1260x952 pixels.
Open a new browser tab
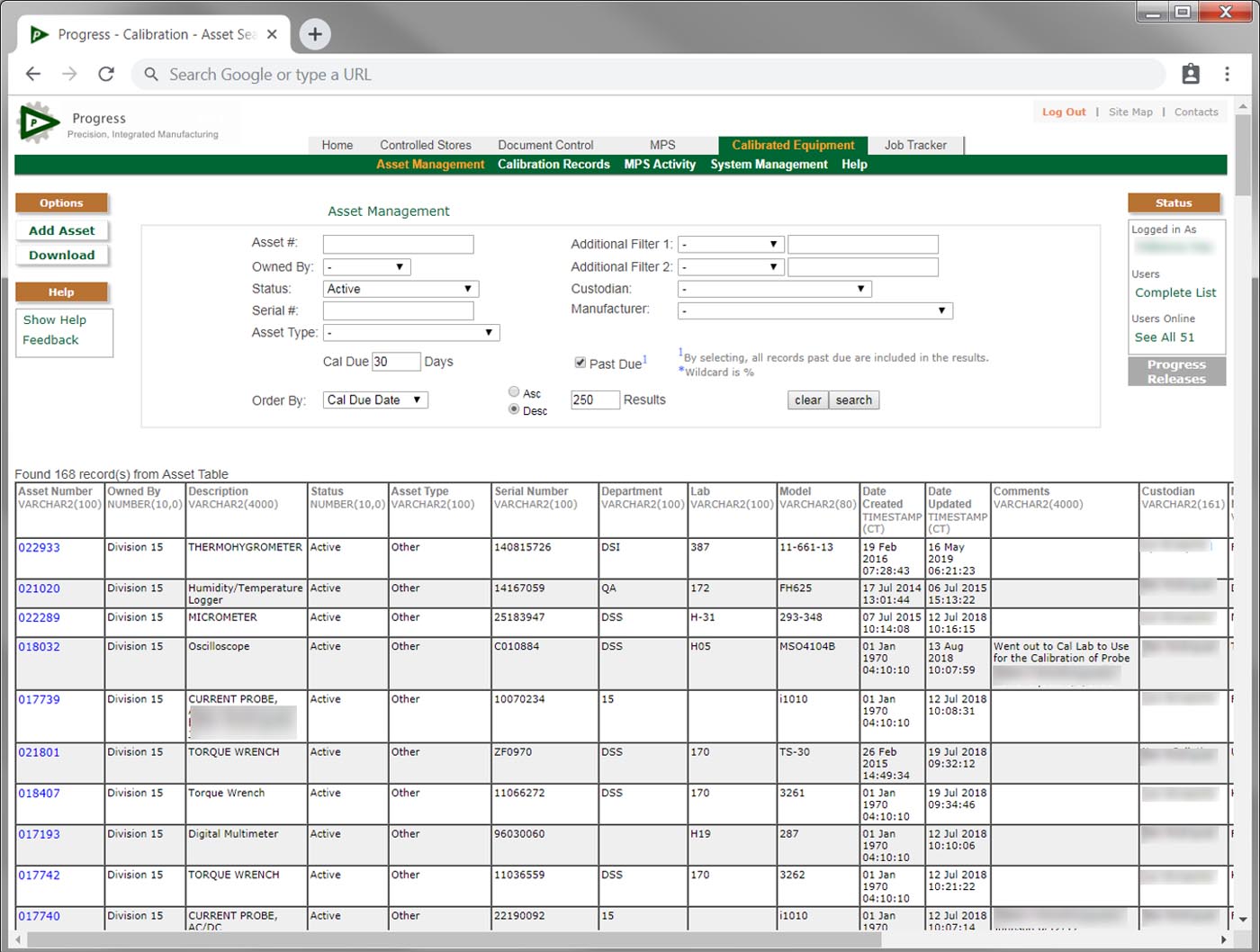pos(314,34)
